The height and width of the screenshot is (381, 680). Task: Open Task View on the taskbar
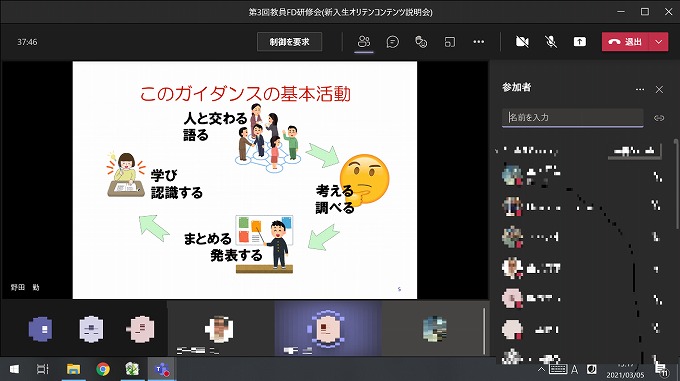pyautogui.click(x=42, y=369)
